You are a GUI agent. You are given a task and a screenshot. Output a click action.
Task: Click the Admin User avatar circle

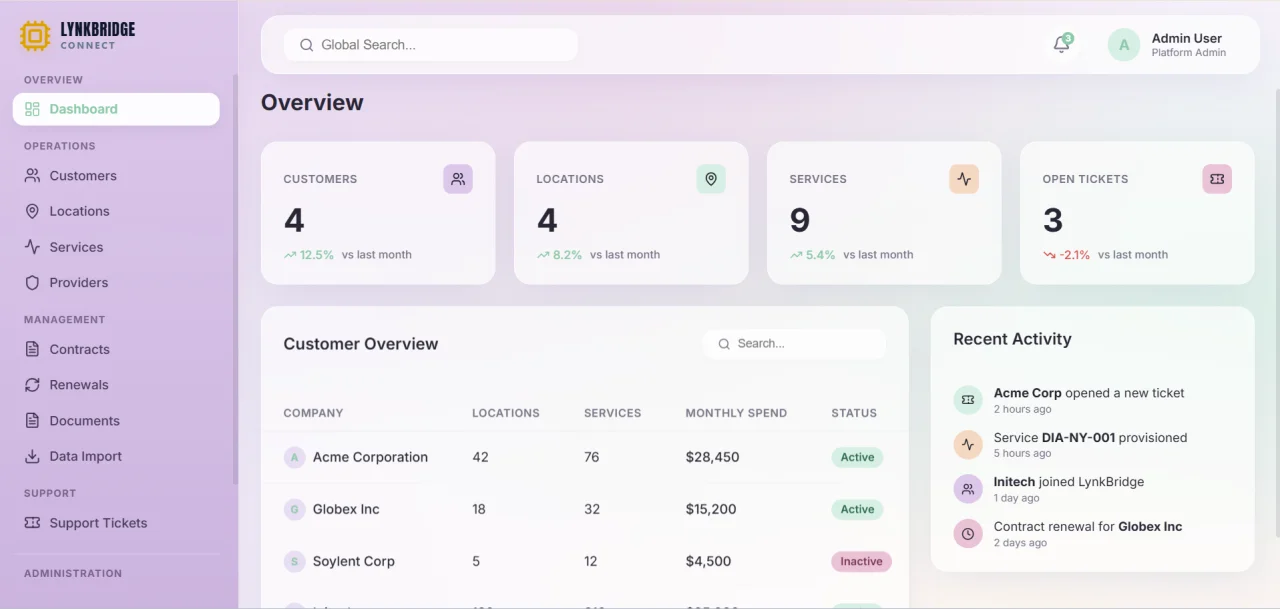(1124, 45)
